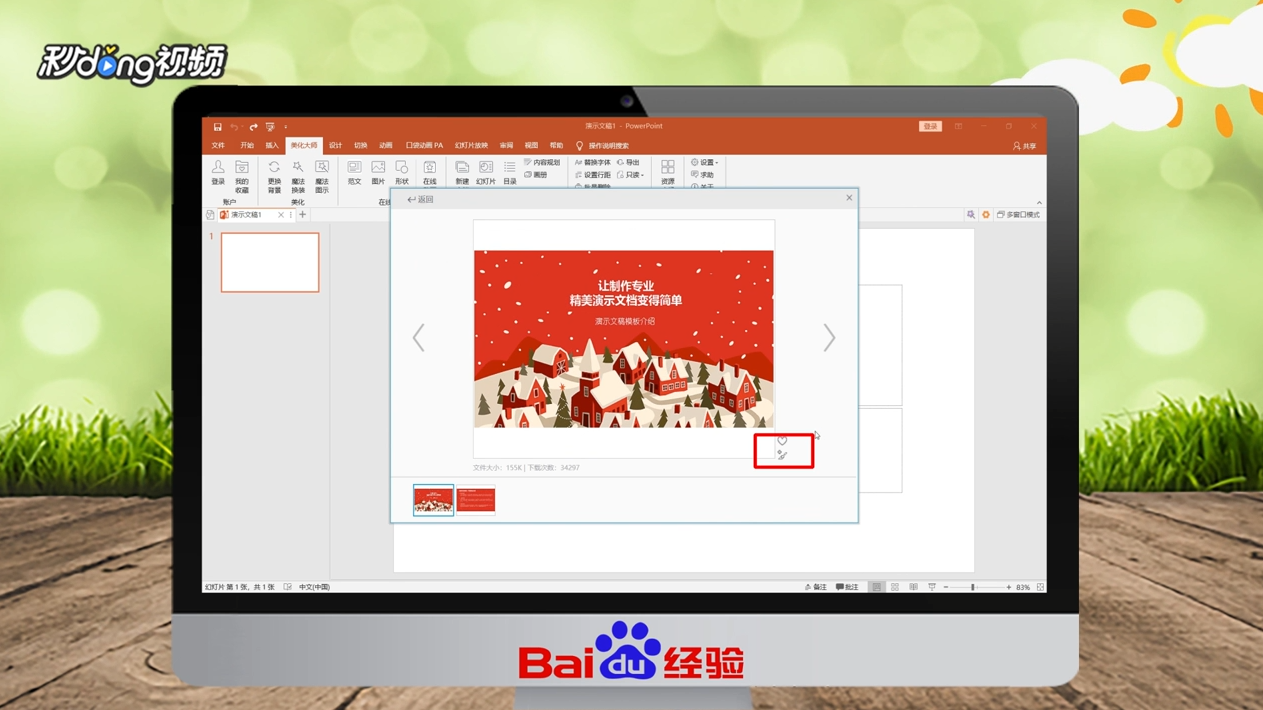This screenshot has height=710, width=1263.
Task: Select second template thumbnail in preview dialog
Action: pos(476,500)
